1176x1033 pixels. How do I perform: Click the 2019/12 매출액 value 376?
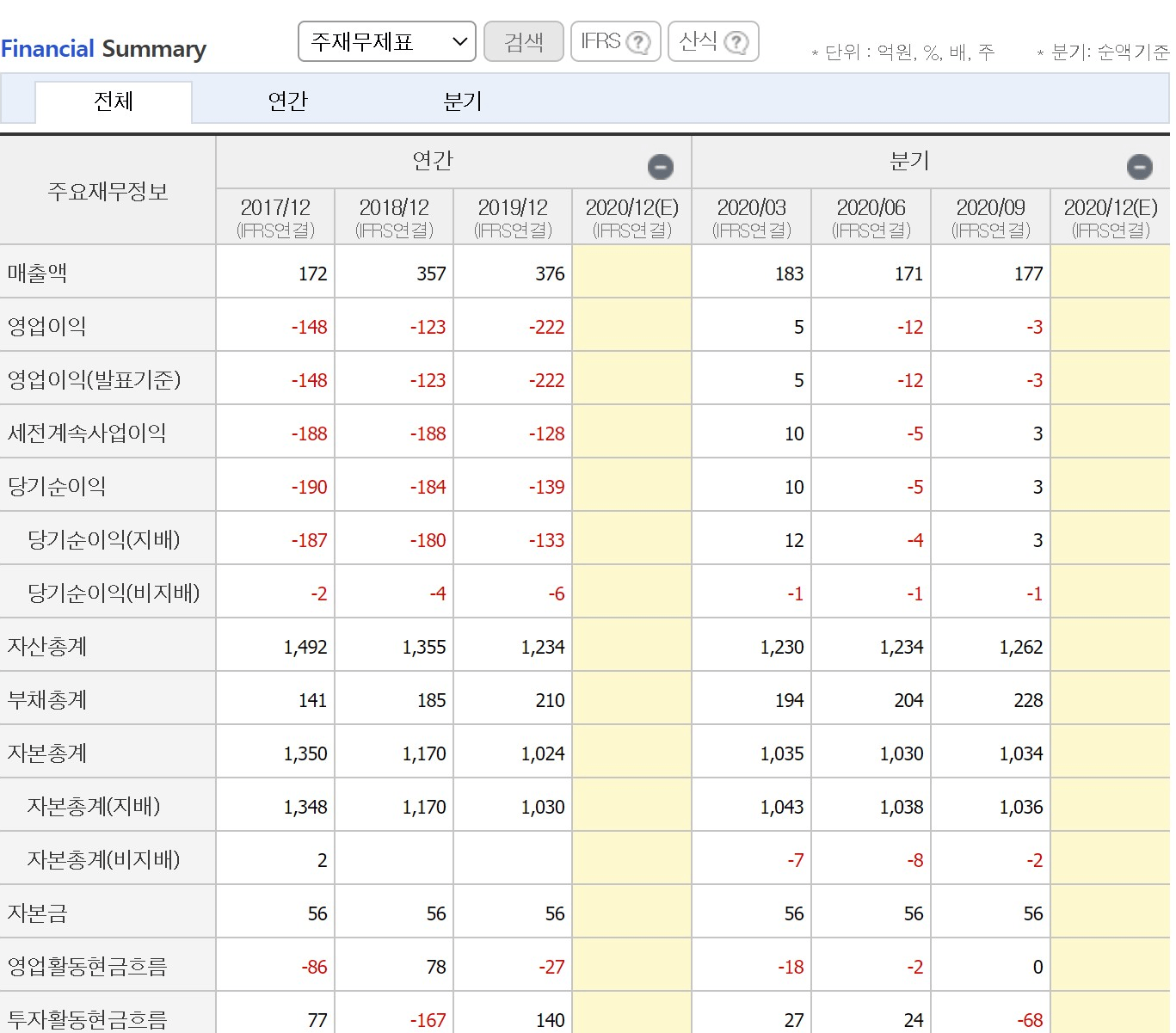549,274
